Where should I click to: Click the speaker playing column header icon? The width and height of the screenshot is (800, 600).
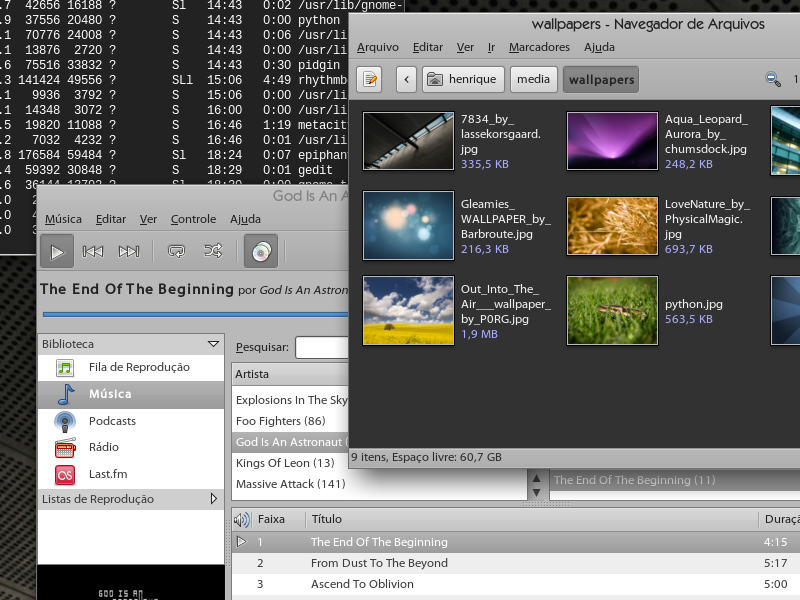[242, 519]
